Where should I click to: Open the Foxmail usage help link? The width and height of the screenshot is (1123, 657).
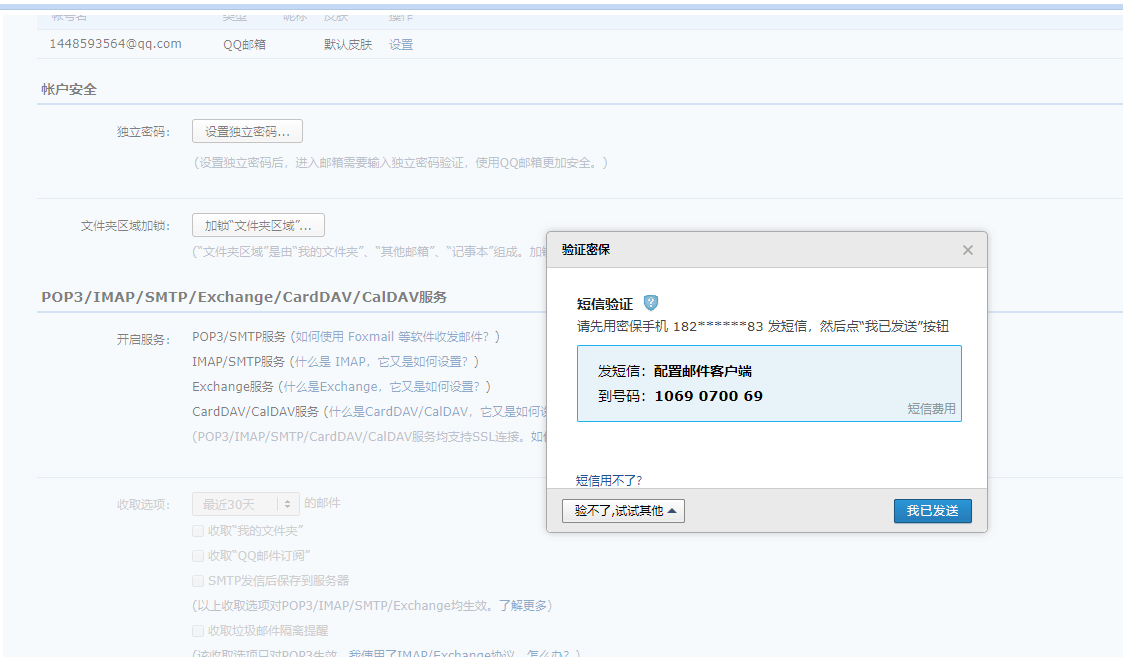click(394, 337)
